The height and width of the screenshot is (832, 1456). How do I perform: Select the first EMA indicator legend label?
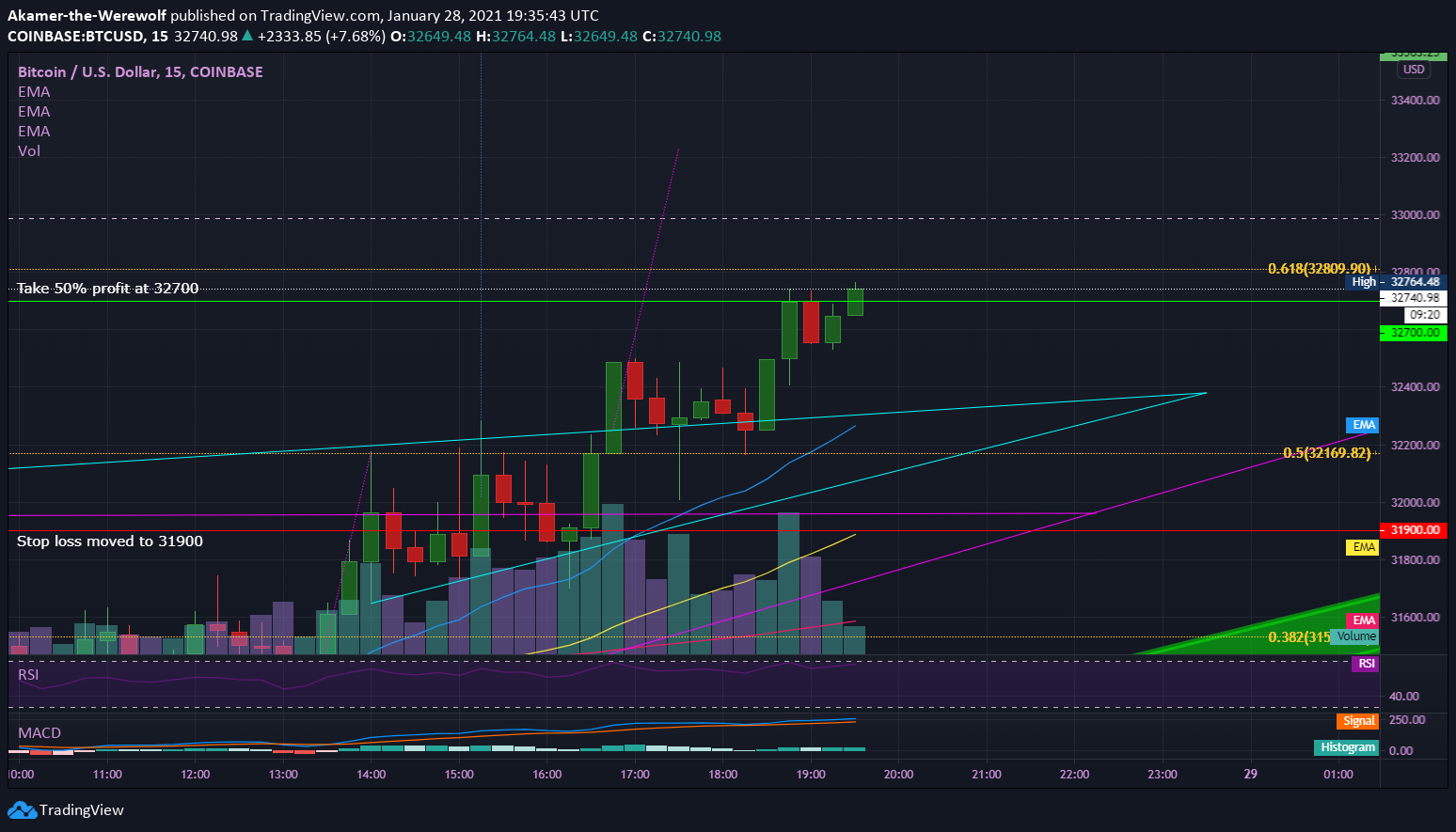(34, 92)
